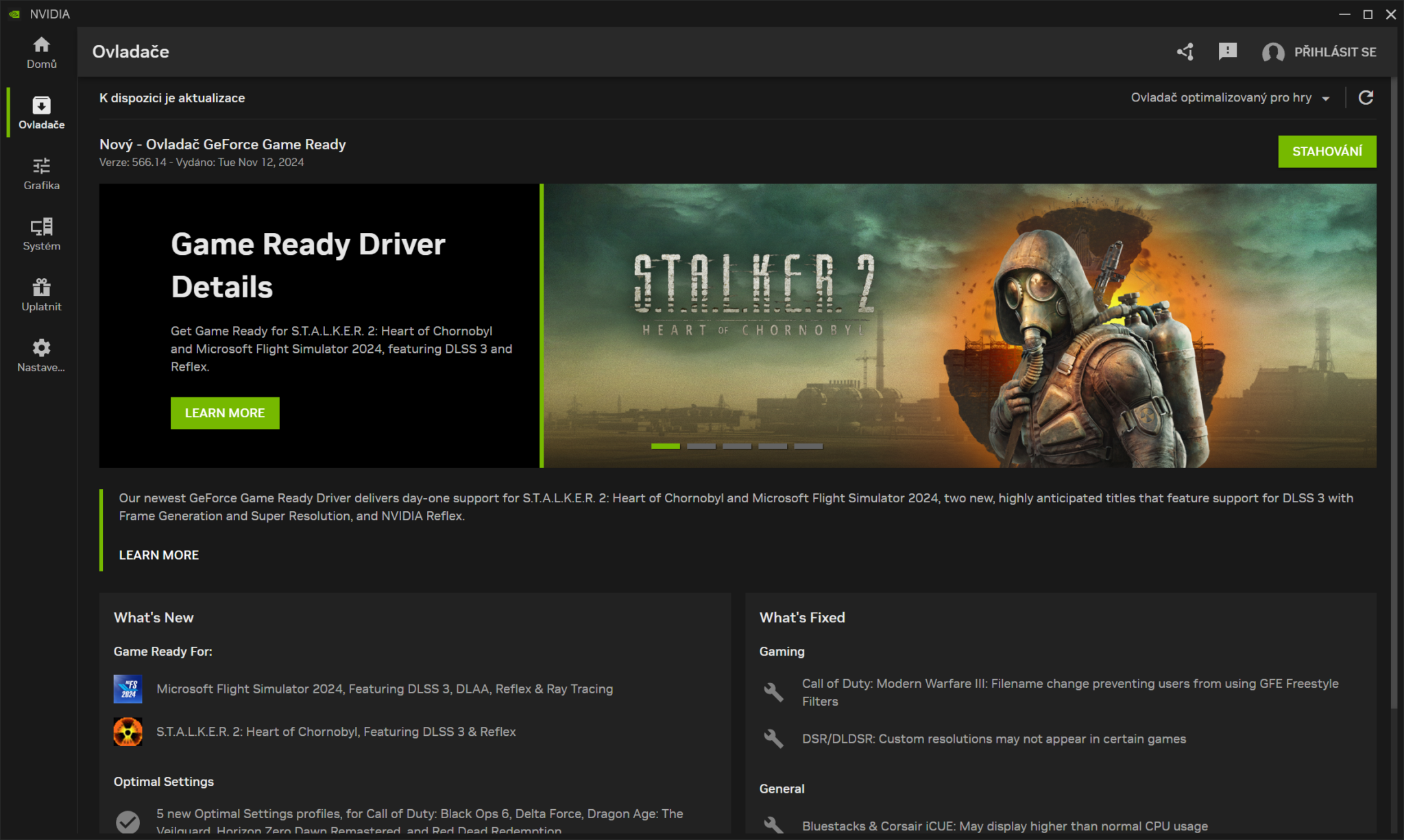This screenshot has height=840, width=1404.
Task: Click the Optimal Settings checkmark icon
Action: (x=128, y=821)
